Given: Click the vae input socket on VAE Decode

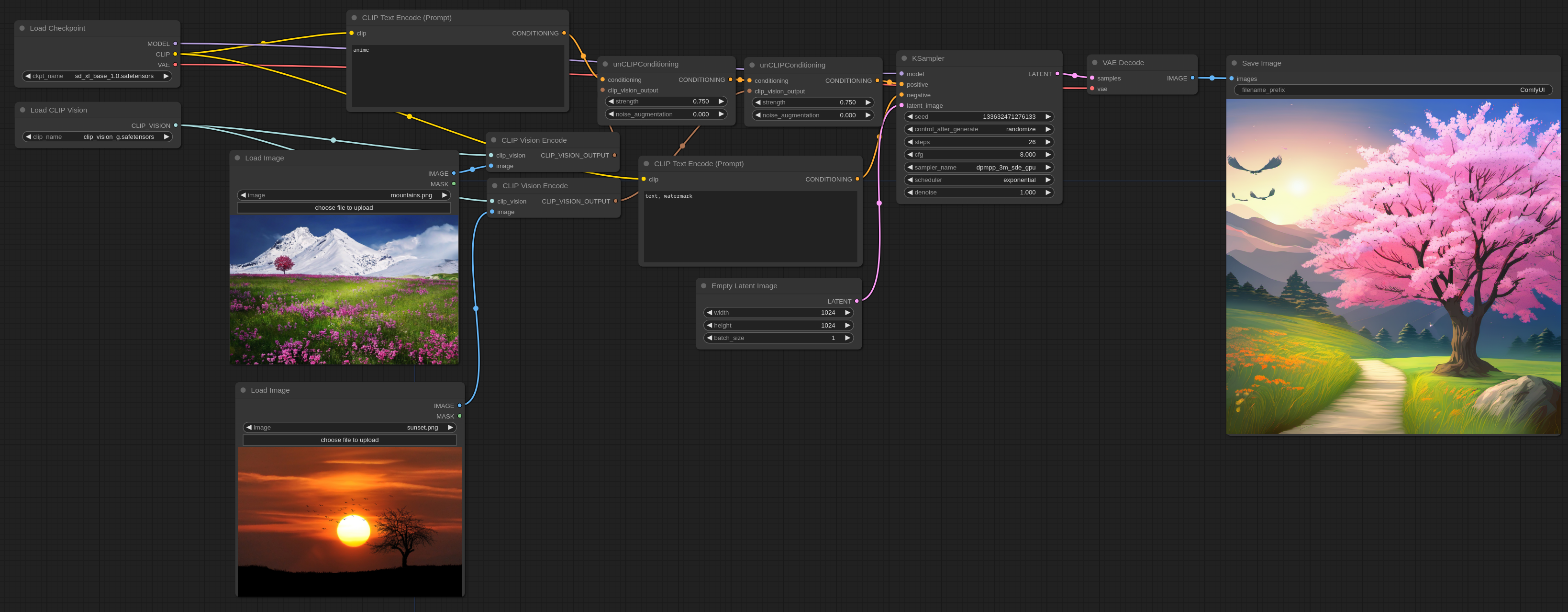Looking at the screenshot, I should 1092,89.
